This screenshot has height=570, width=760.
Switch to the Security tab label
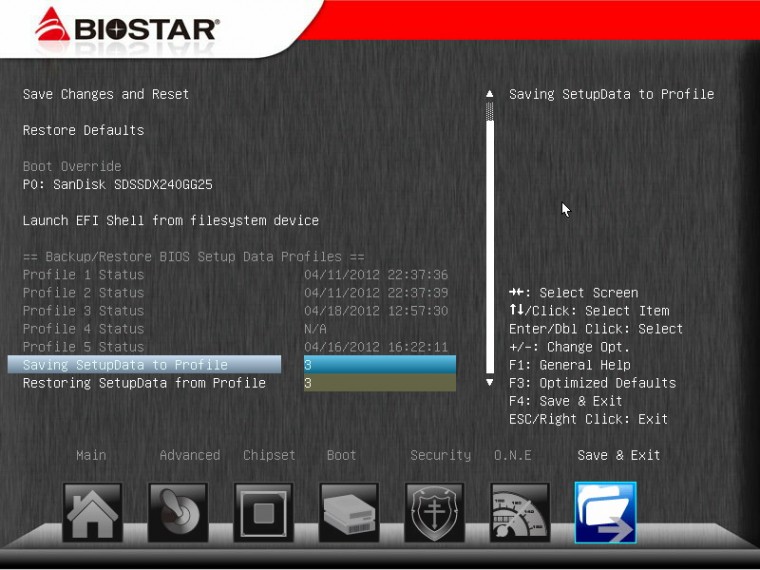440,455
